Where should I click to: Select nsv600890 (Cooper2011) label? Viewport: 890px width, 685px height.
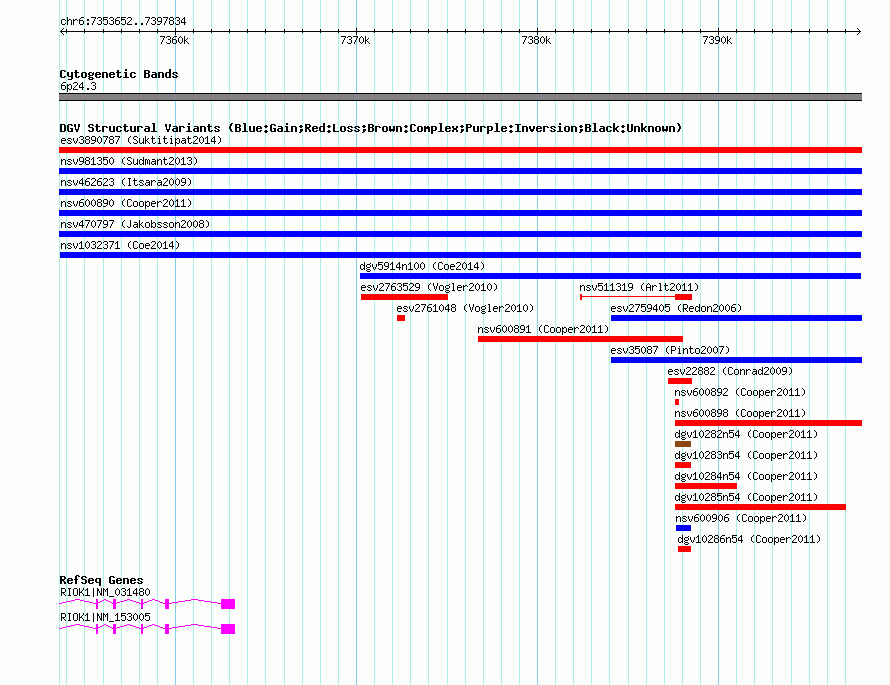(x=126, y=203)
